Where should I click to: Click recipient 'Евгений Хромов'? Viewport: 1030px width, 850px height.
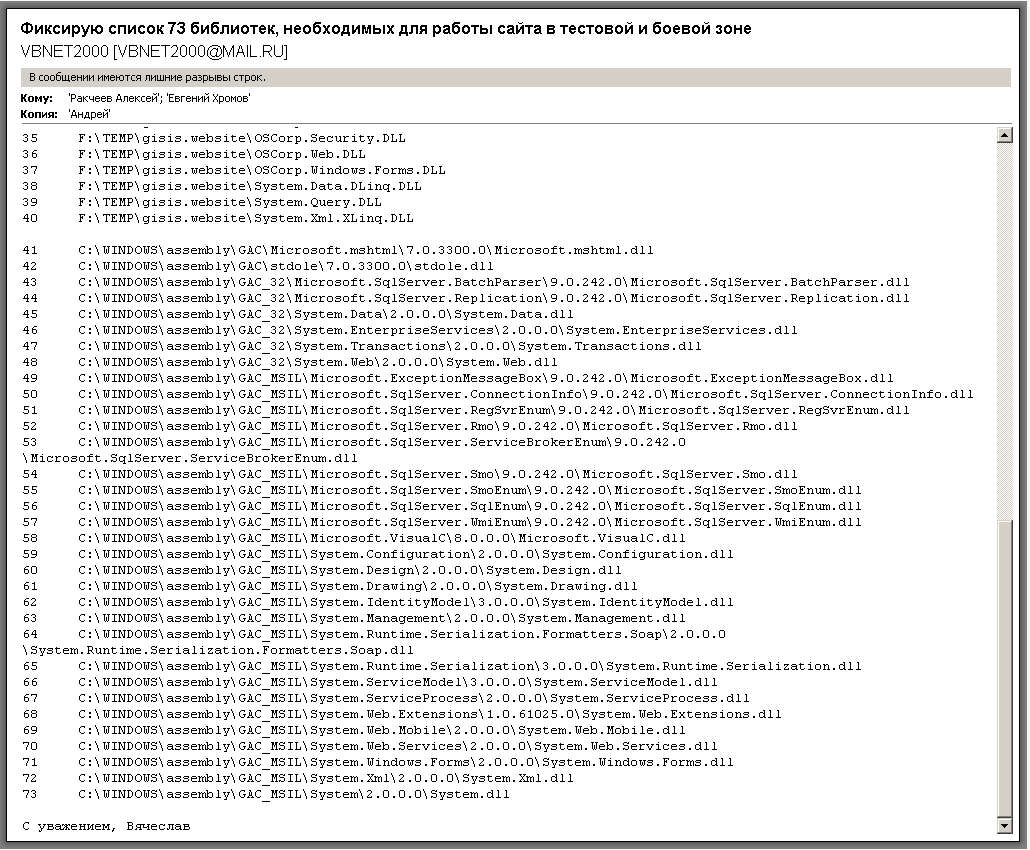pyautogui.click(x=208, y=98)
